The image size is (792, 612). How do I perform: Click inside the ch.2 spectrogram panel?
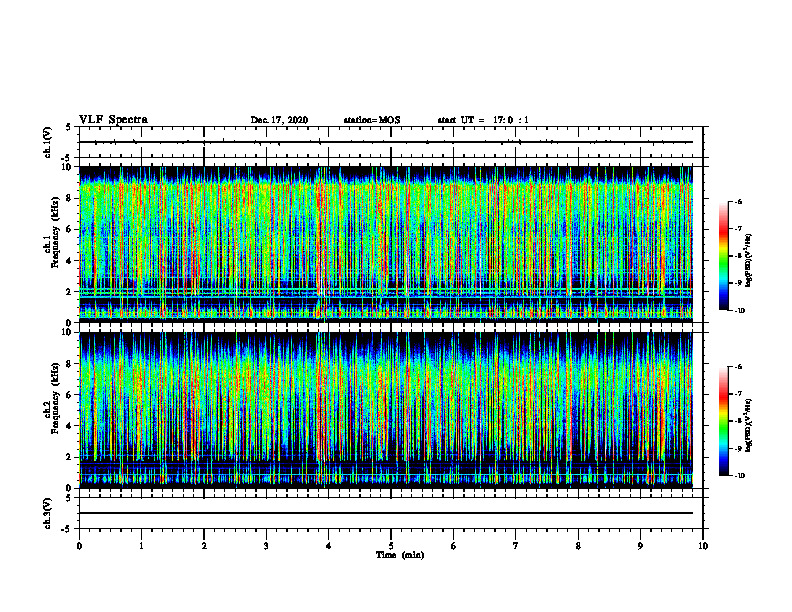(x=386, y=410)
